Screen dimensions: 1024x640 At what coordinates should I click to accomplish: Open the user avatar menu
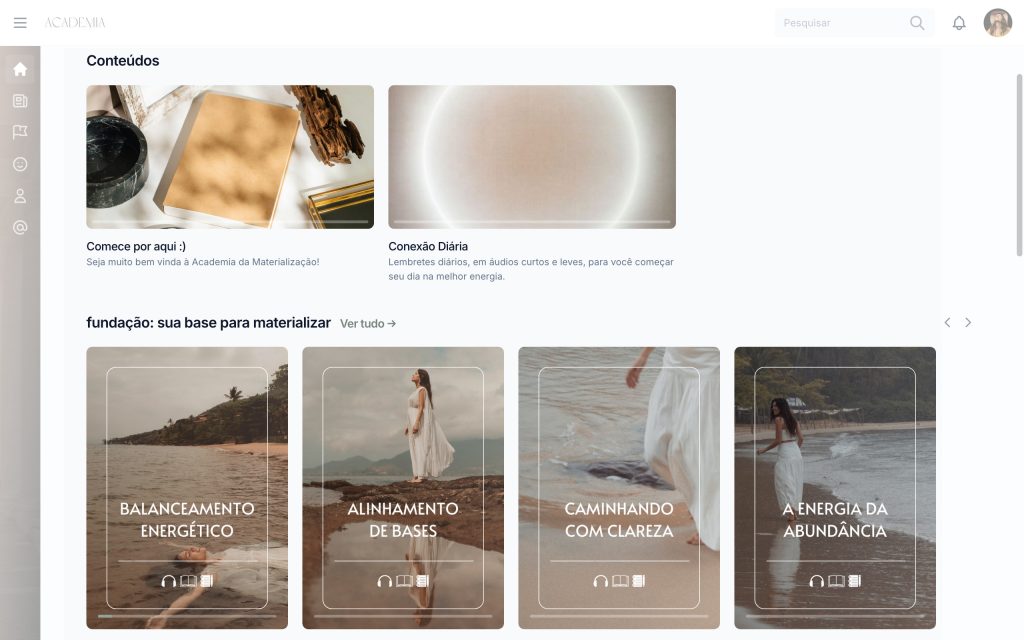pyautogui.click(x=997, y=23)
